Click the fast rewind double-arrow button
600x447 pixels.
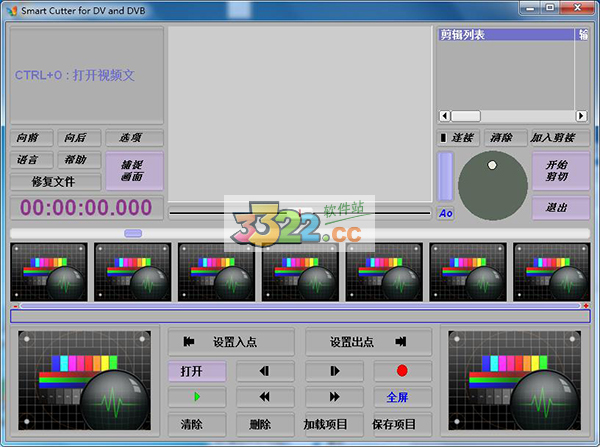pyautogui.click(x=265, y=397)
